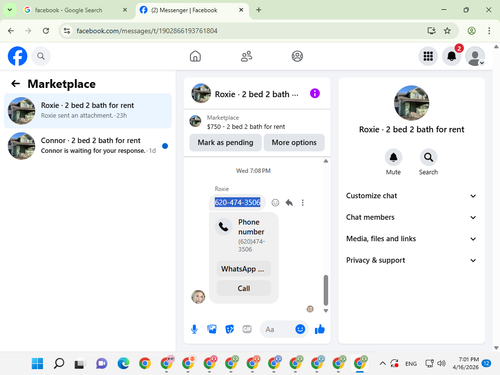Close the facebook - Google Search tab
Screen dimensions: 500x375
(x=125, y=10)
